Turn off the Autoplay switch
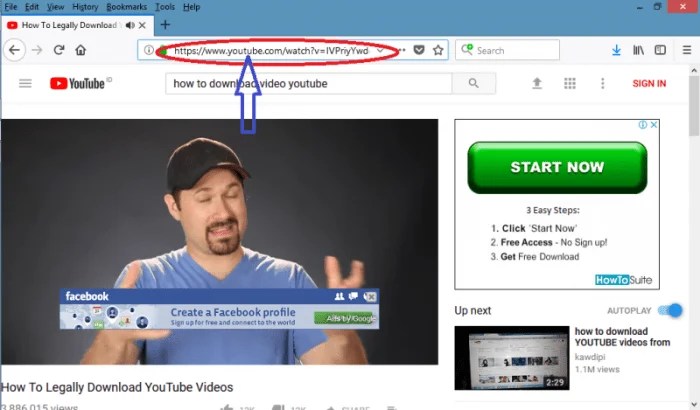The image size is (700, 410). [670, 310]
